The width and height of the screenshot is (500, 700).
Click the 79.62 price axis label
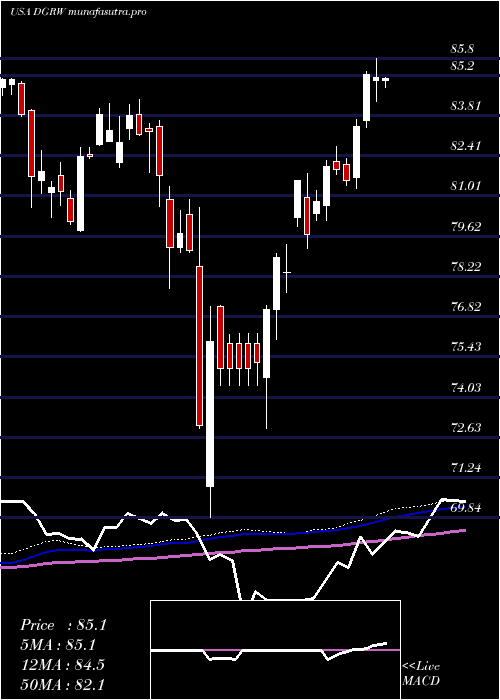[466, 226]
